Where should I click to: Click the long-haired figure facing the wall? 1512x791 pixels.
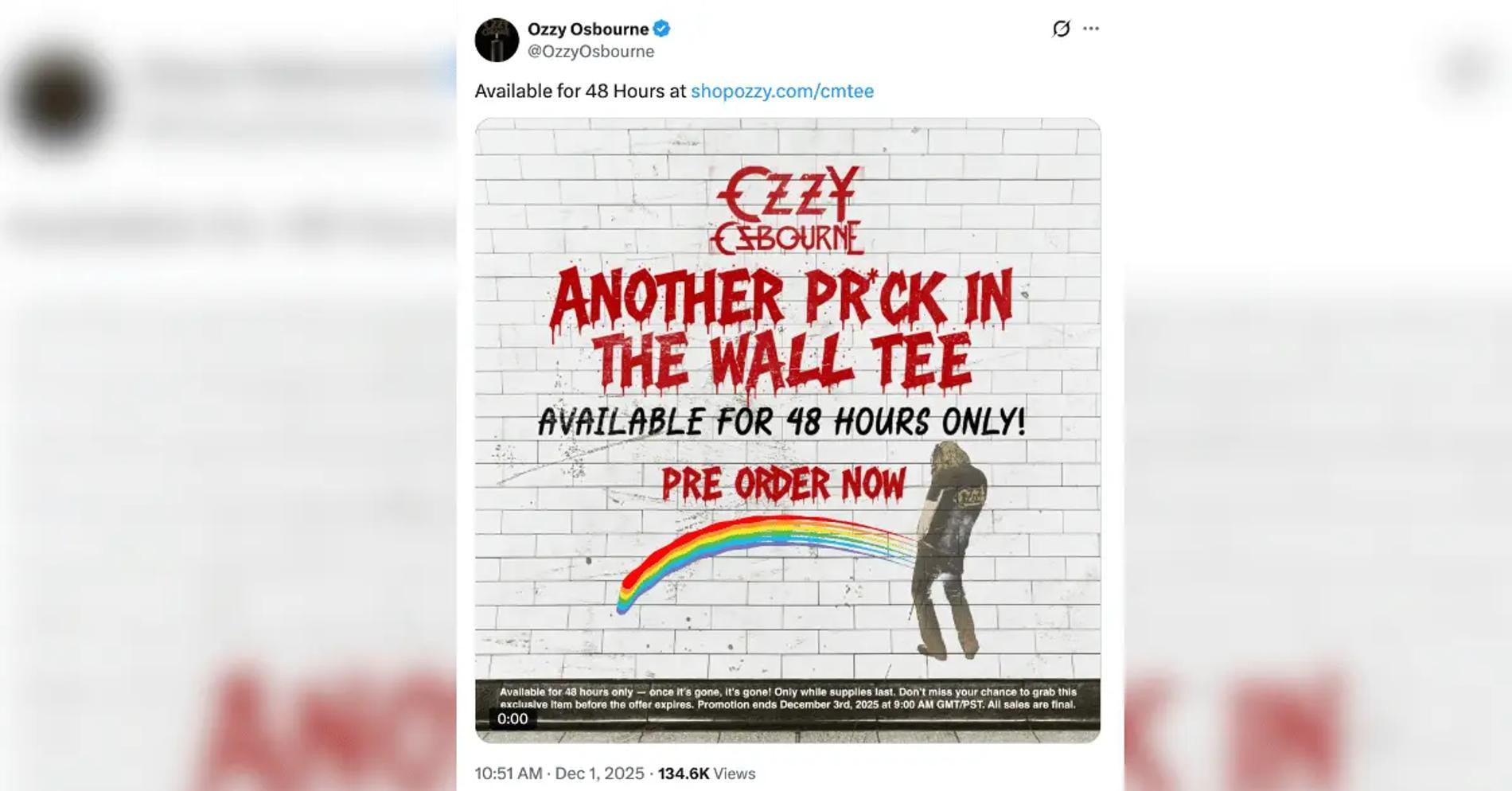pos(949,551)
